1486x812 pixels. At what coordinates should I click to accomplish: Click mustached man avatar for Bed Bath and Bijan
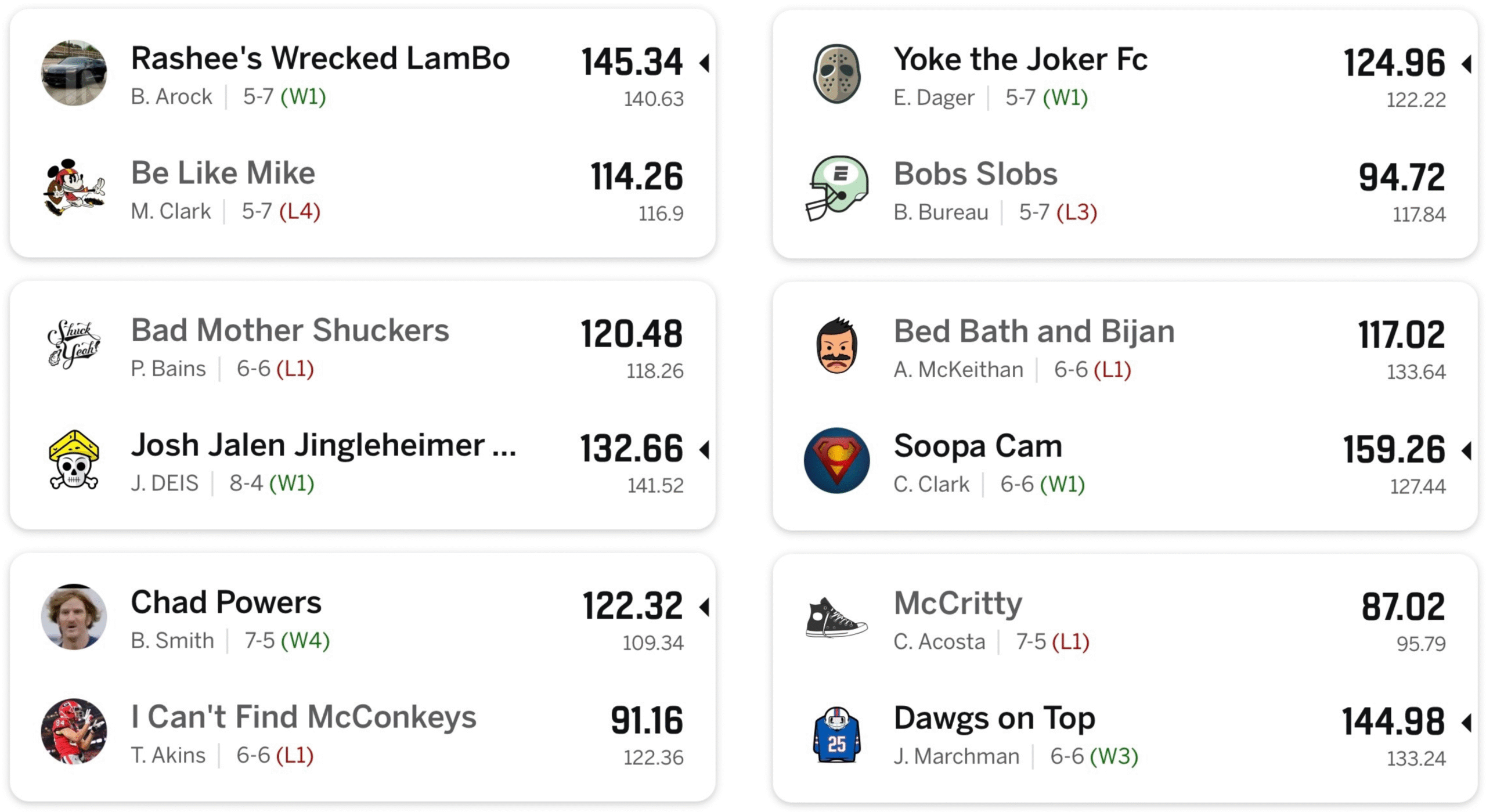[836, 346]
